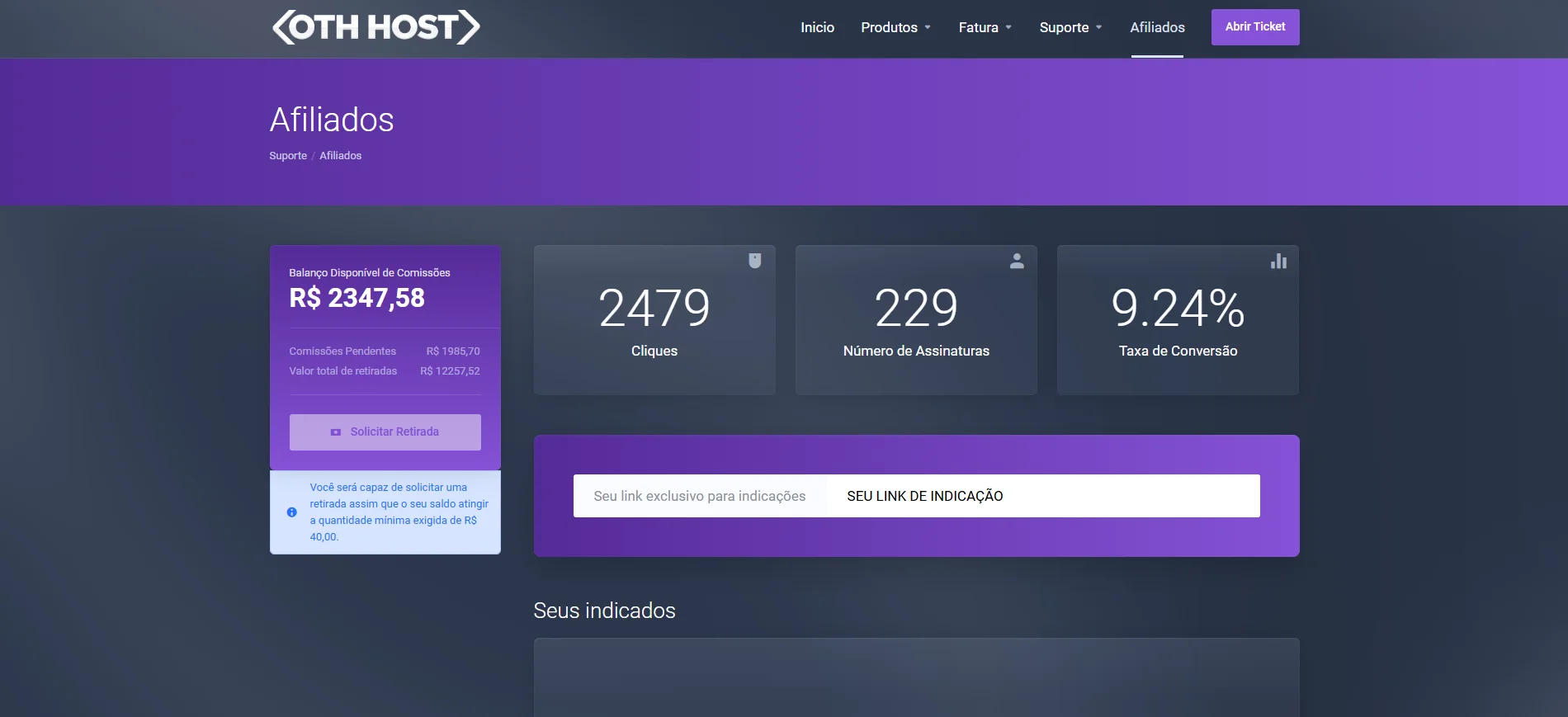Image resolution: width=1568 pixels, height=717 pixels.
Task: Click the OTH HOST logo
Action: [375, 27]
